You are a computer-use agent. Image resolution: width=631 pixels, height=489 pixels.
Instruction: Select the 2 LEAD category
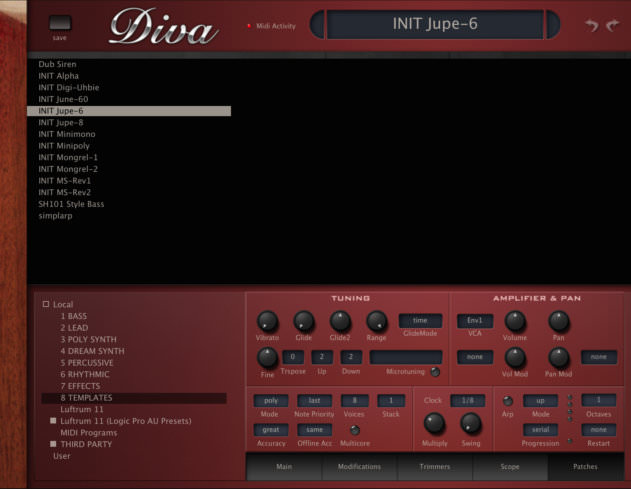click(74, 328)
